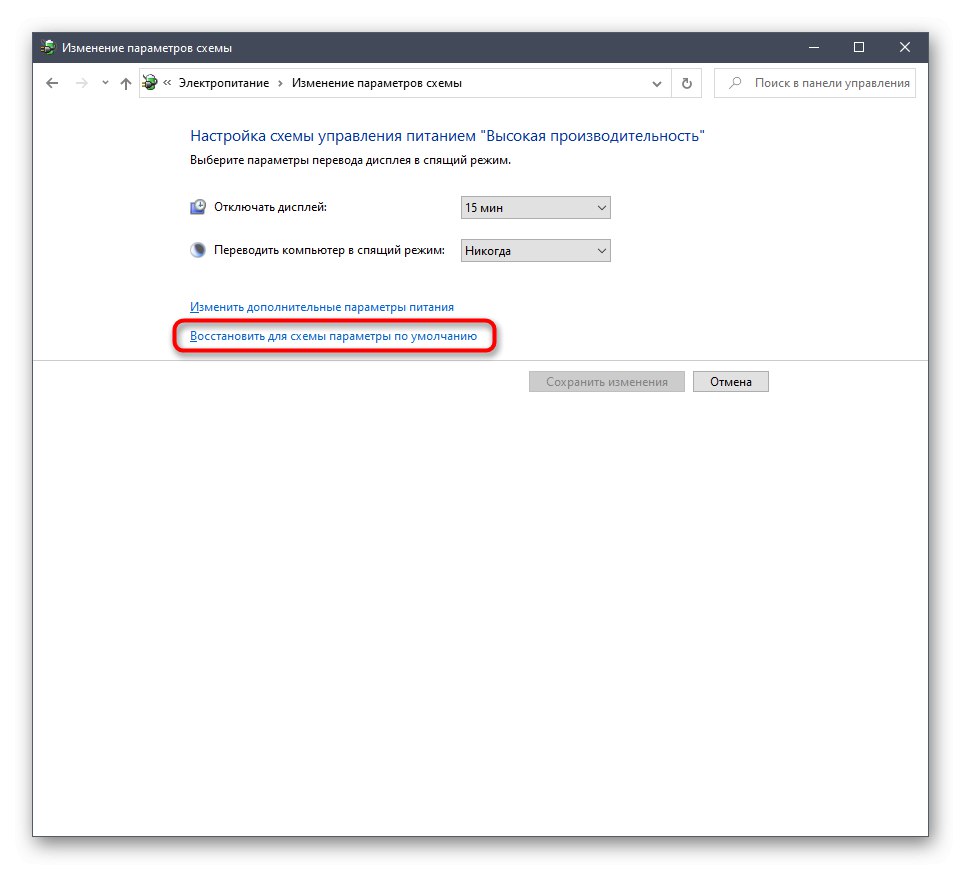The image size is (961, 869).
Task: Click the up one level arrow
Action: coord(124,83)
